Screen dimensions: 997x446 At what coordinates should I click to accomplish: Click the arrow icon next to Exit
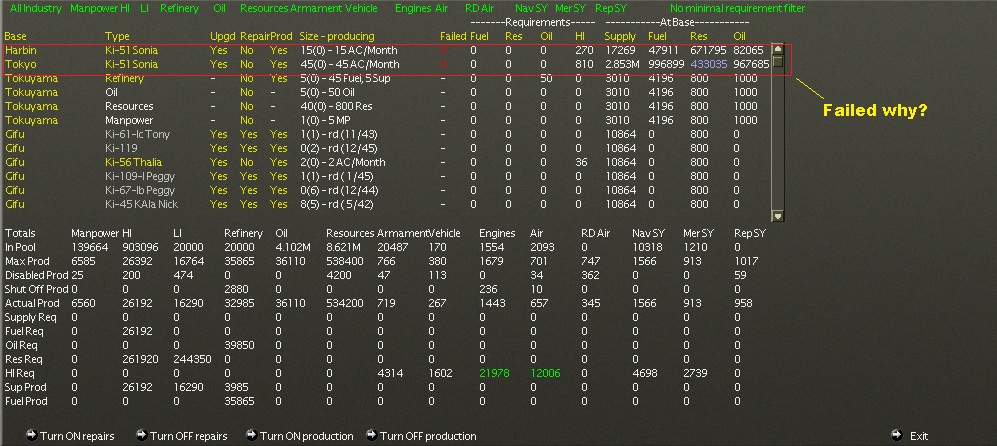[x=897, y=435]
